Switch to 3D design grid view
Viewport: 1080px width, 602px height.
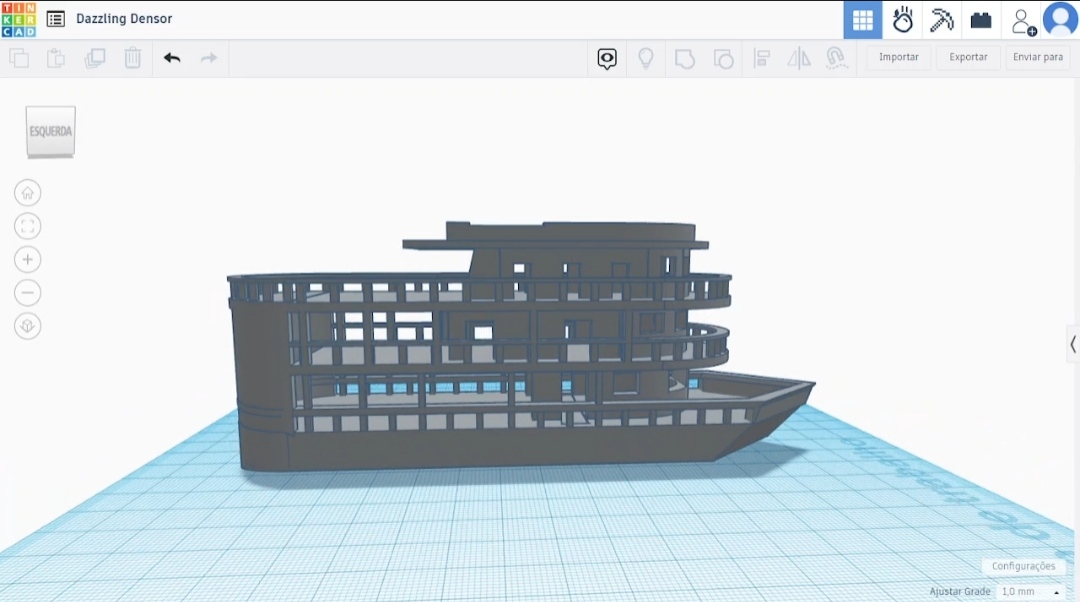862,20
